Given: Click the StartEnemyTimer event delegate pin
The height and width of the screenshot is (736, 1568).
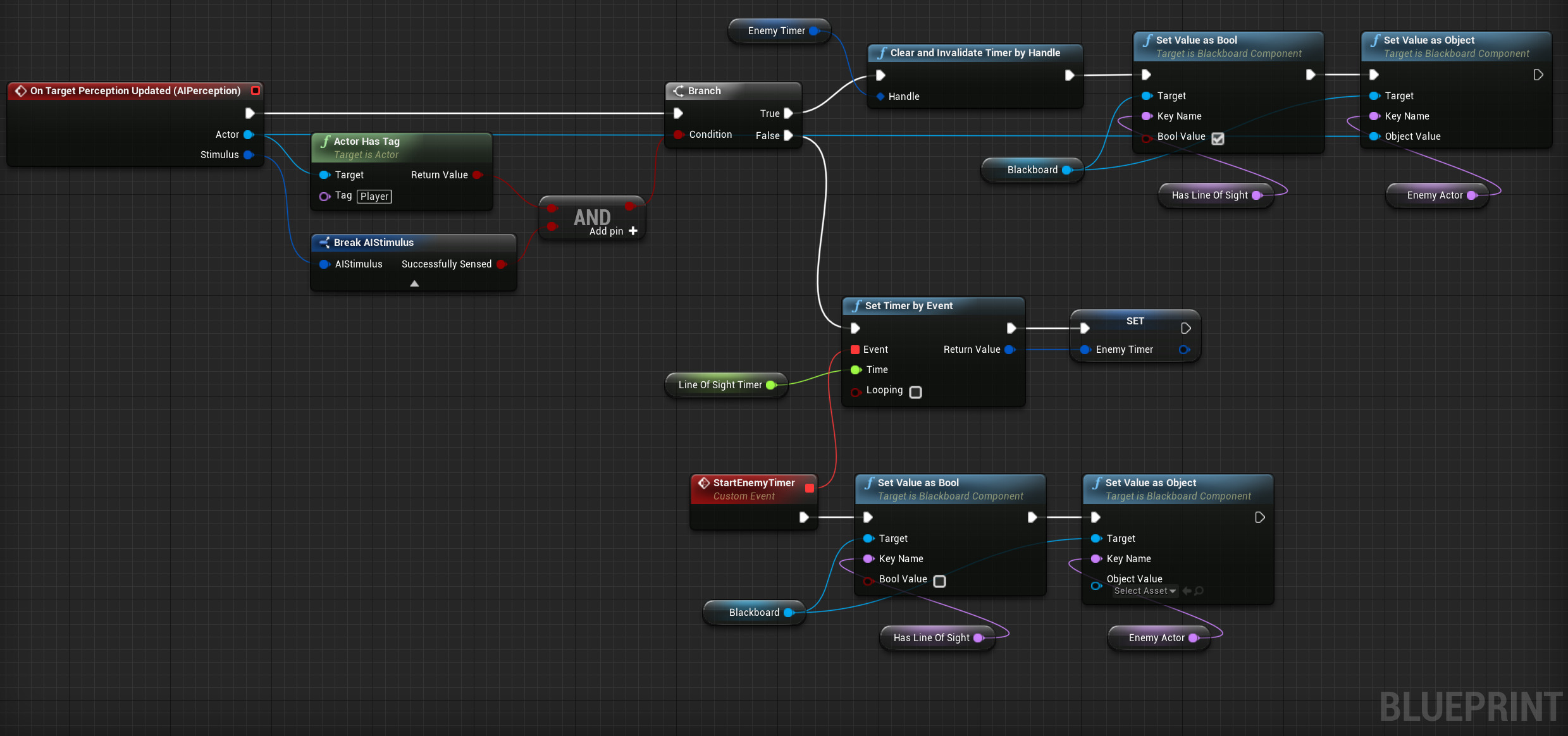Looking at the screenshot, I should [810, 488].
